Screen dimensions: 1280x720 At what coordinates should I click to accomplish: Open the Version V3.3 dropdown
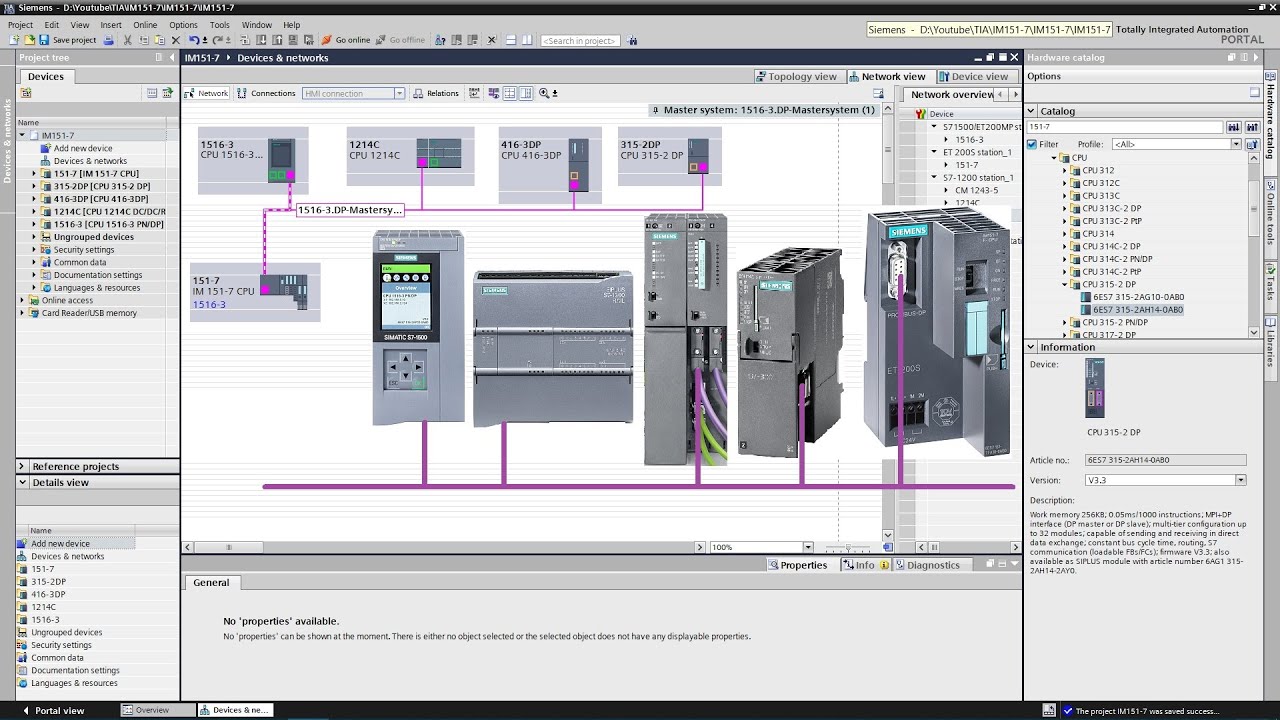click(x=1241, y=480)
